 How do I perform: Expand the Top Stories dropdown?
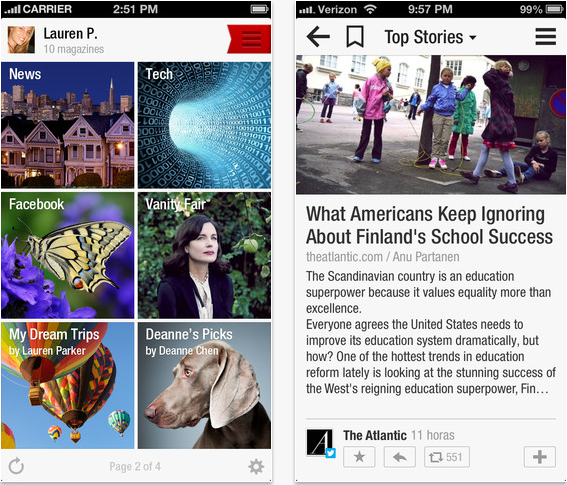coord(430,37)
